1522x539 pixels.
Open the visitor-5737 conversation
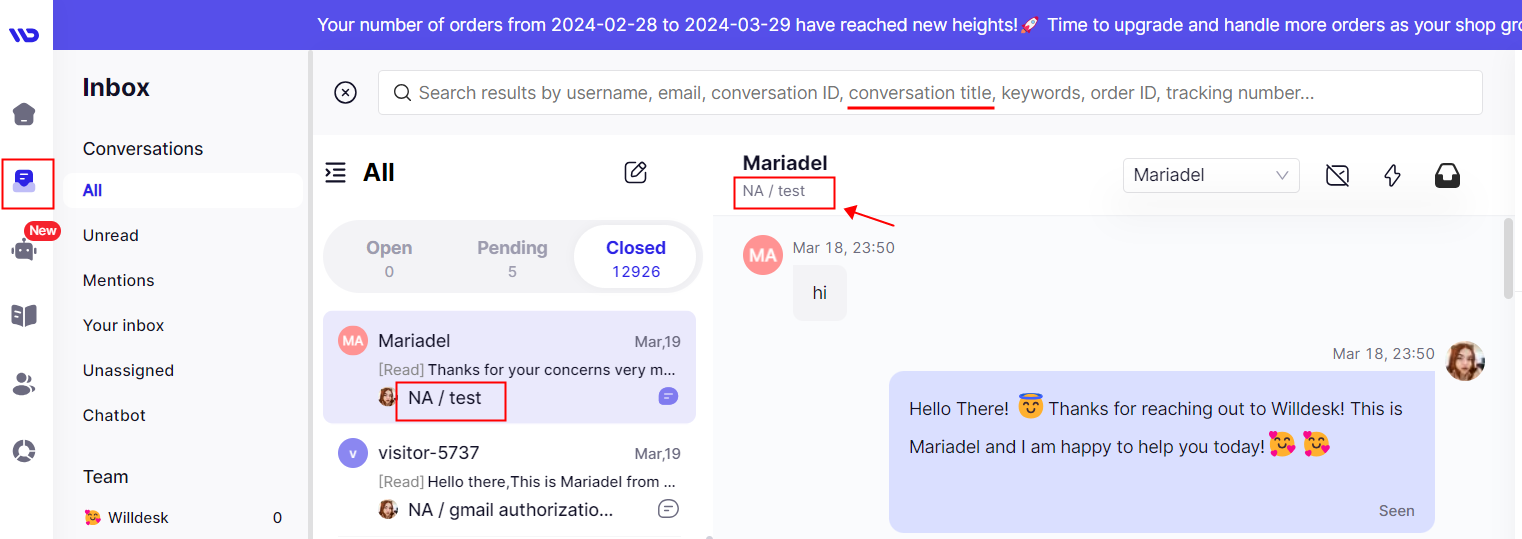(510, 481)
